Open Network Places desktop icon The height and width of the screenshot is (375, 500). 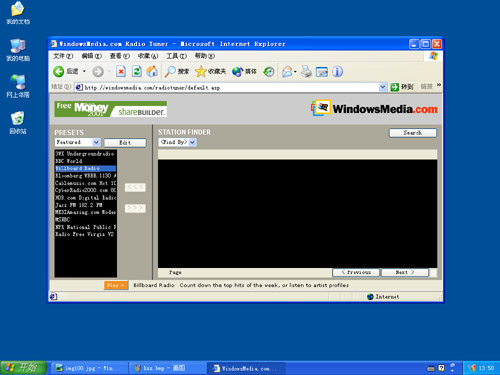[x=18, y=86]
